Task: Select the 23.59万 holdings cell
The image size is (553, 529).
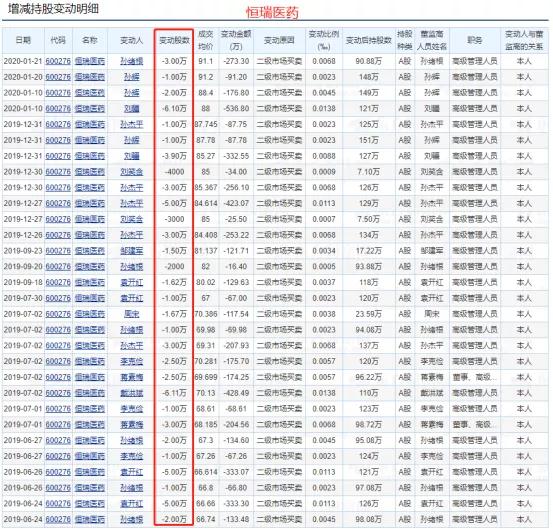Action: [x=369, y=314]
